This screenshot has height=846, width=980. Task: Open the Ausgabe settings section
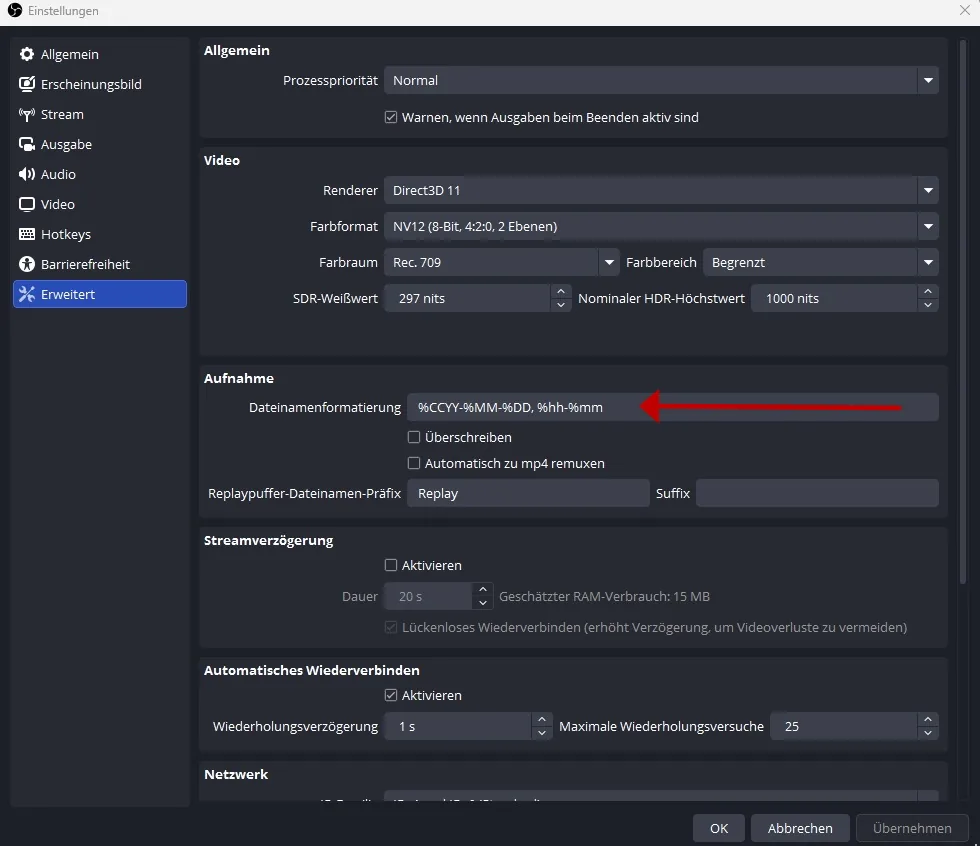click(100, 144)
